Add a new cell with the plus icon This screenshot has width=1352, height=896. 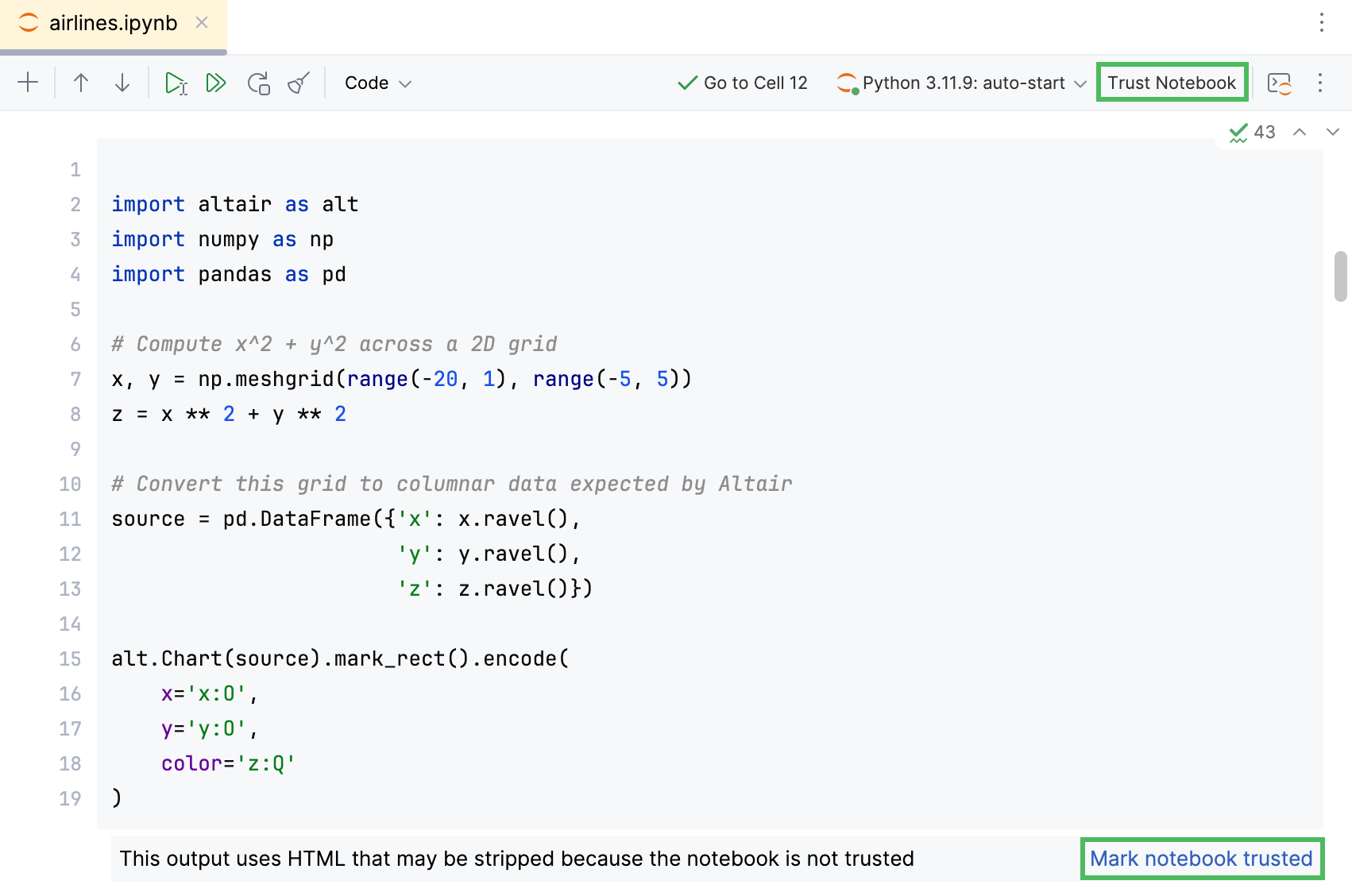pyautogui.click(x=29, y=82)
